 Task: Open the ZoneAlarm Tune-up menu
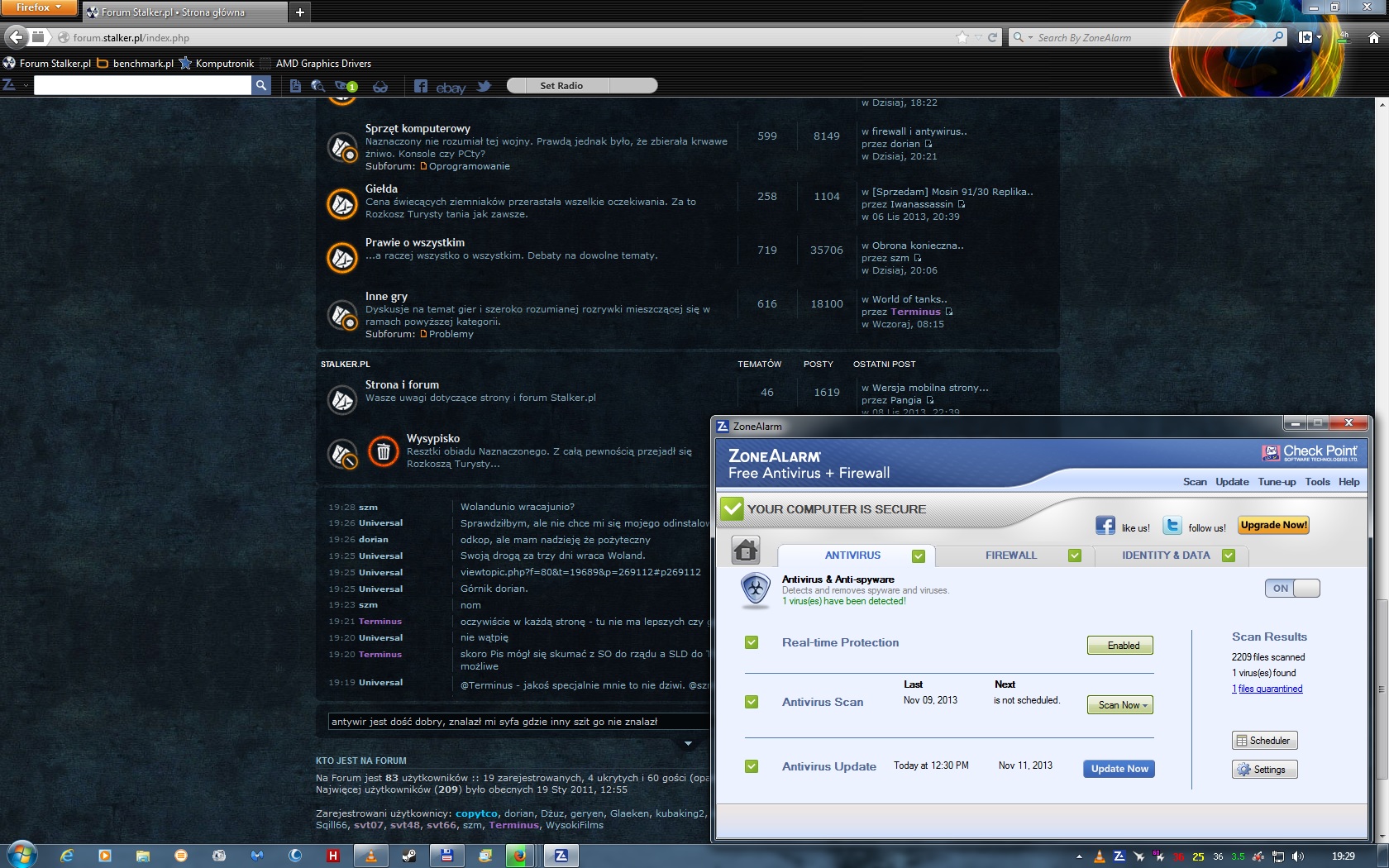1277,482
